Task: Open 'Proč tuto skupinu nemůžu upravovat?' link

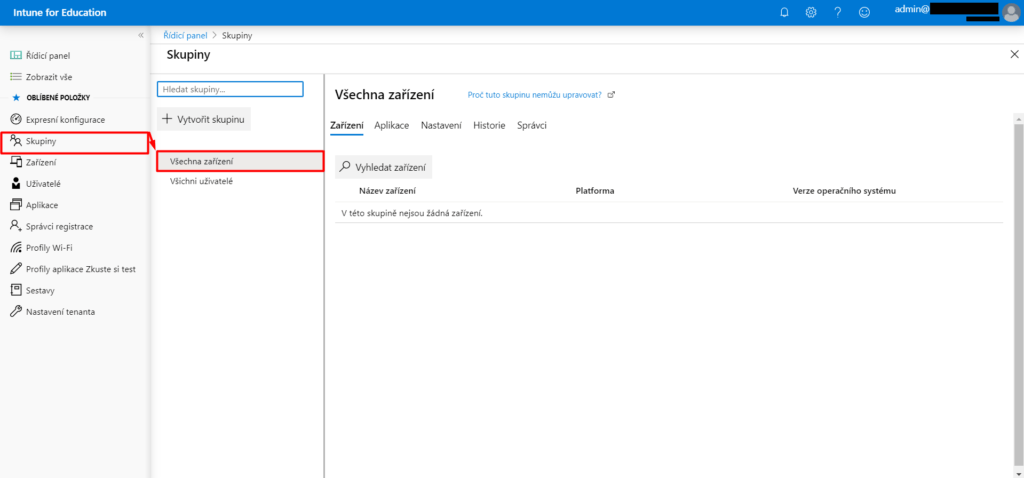Action: click(x=535, y=95)
